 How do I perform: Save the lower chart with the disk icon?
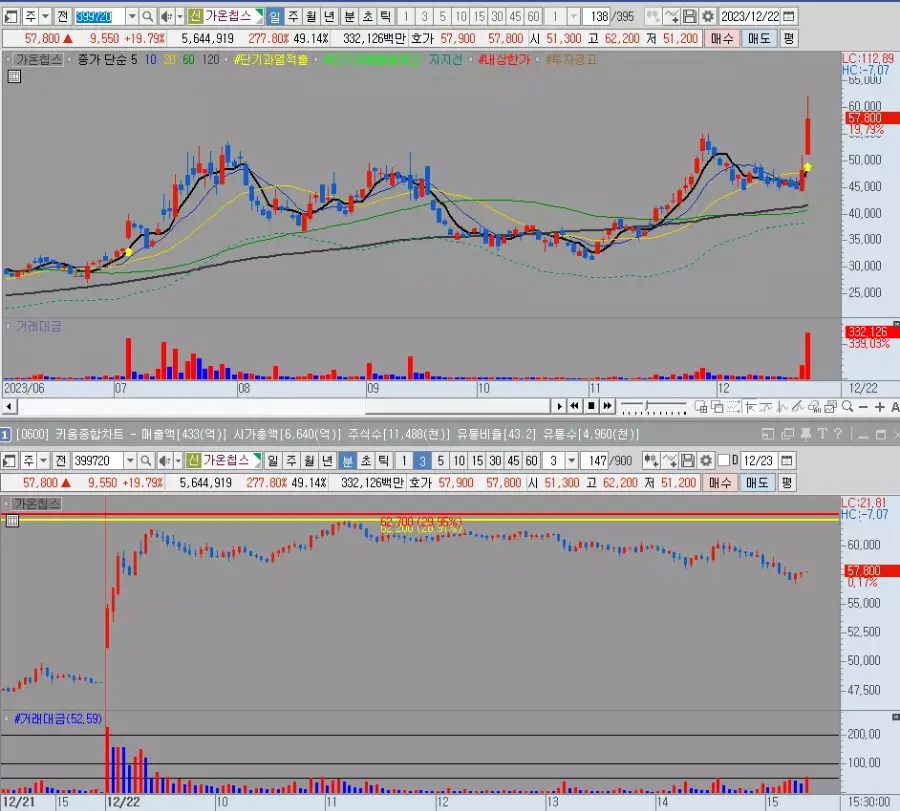[x=688, y=460]
